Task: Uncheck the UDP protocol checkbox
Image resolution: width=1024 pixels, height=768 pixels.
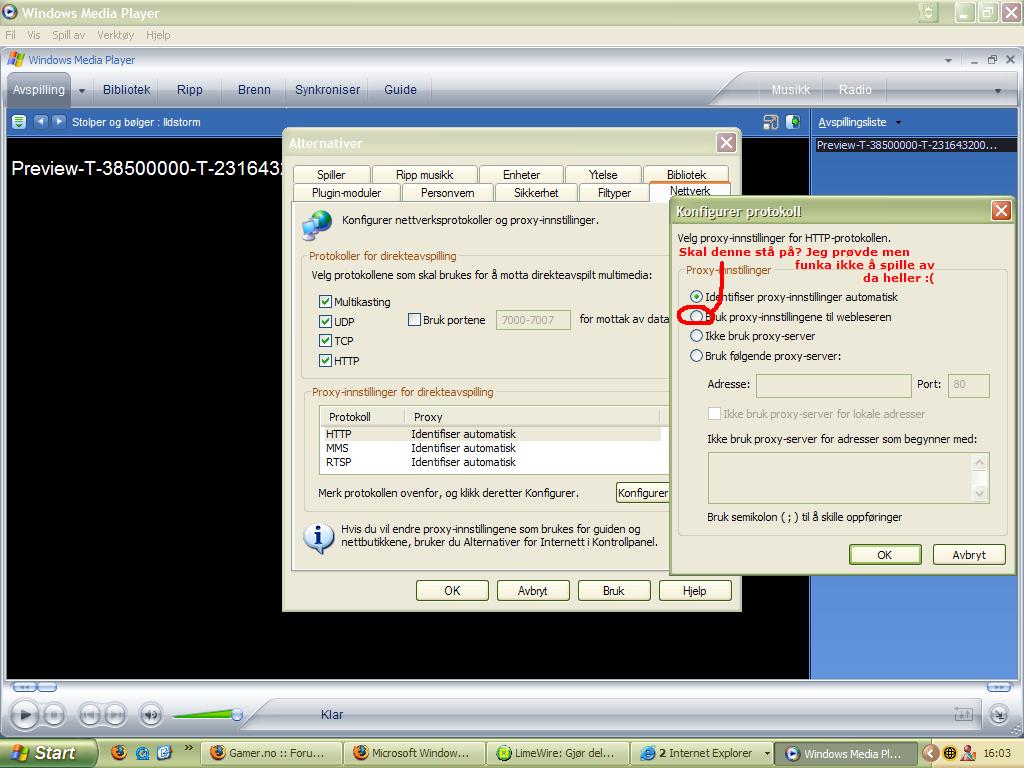Action: point(325,321)
